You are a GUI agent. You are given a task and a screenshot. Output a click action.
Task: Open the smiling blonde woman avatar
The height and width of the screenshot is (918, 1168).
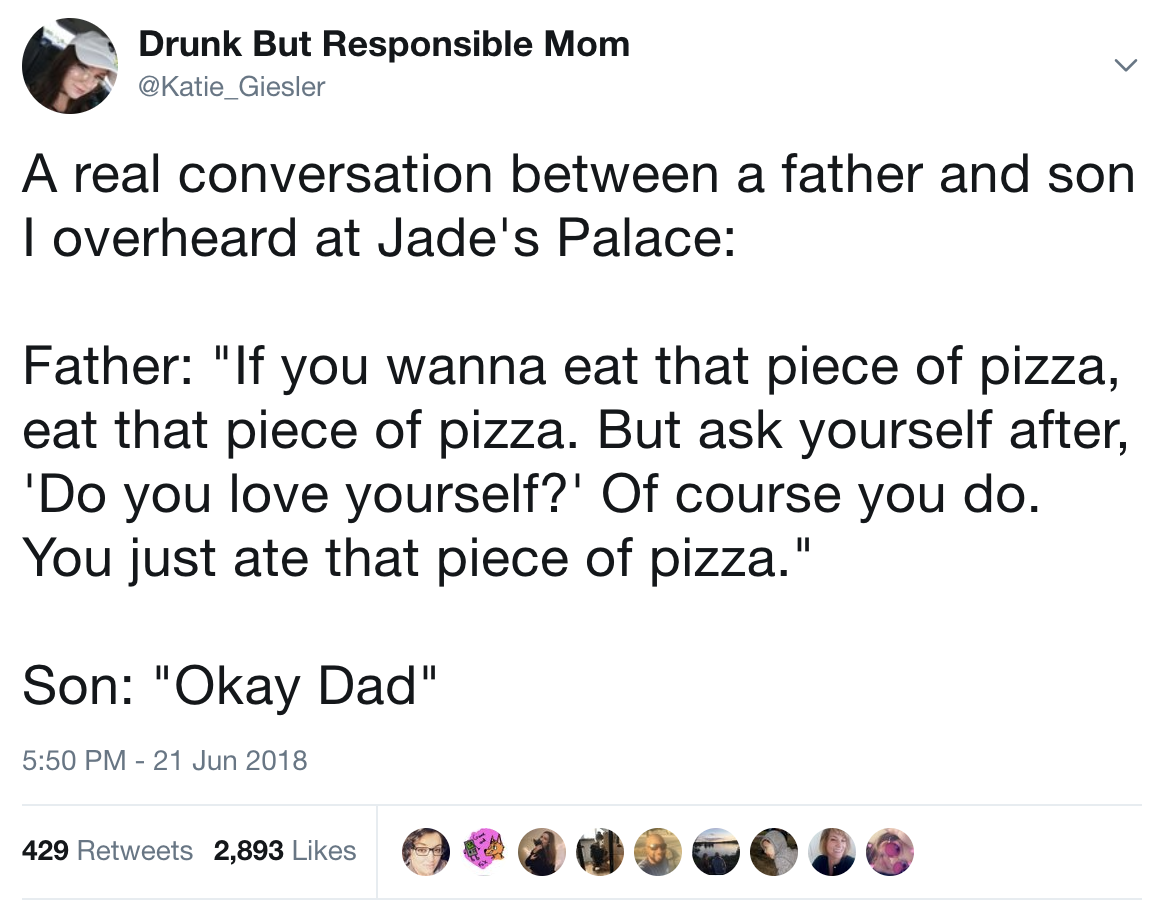pyautogui.click(x=832, y=852)
